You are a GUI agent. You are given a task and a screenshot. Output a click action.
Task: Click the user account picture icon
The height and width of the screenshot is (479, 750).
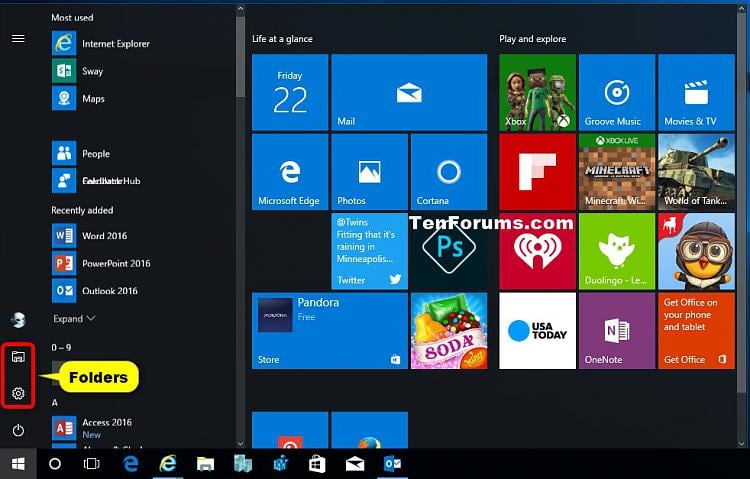point(18,320)
